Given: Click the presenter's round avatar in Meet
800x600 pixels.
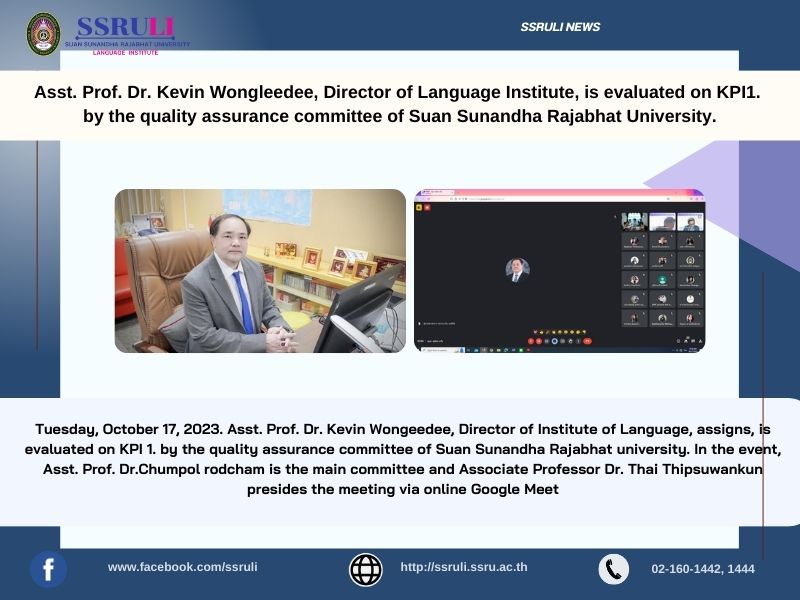Looking at the screenshot, I should pyautogui.click(x=517, y=269).
